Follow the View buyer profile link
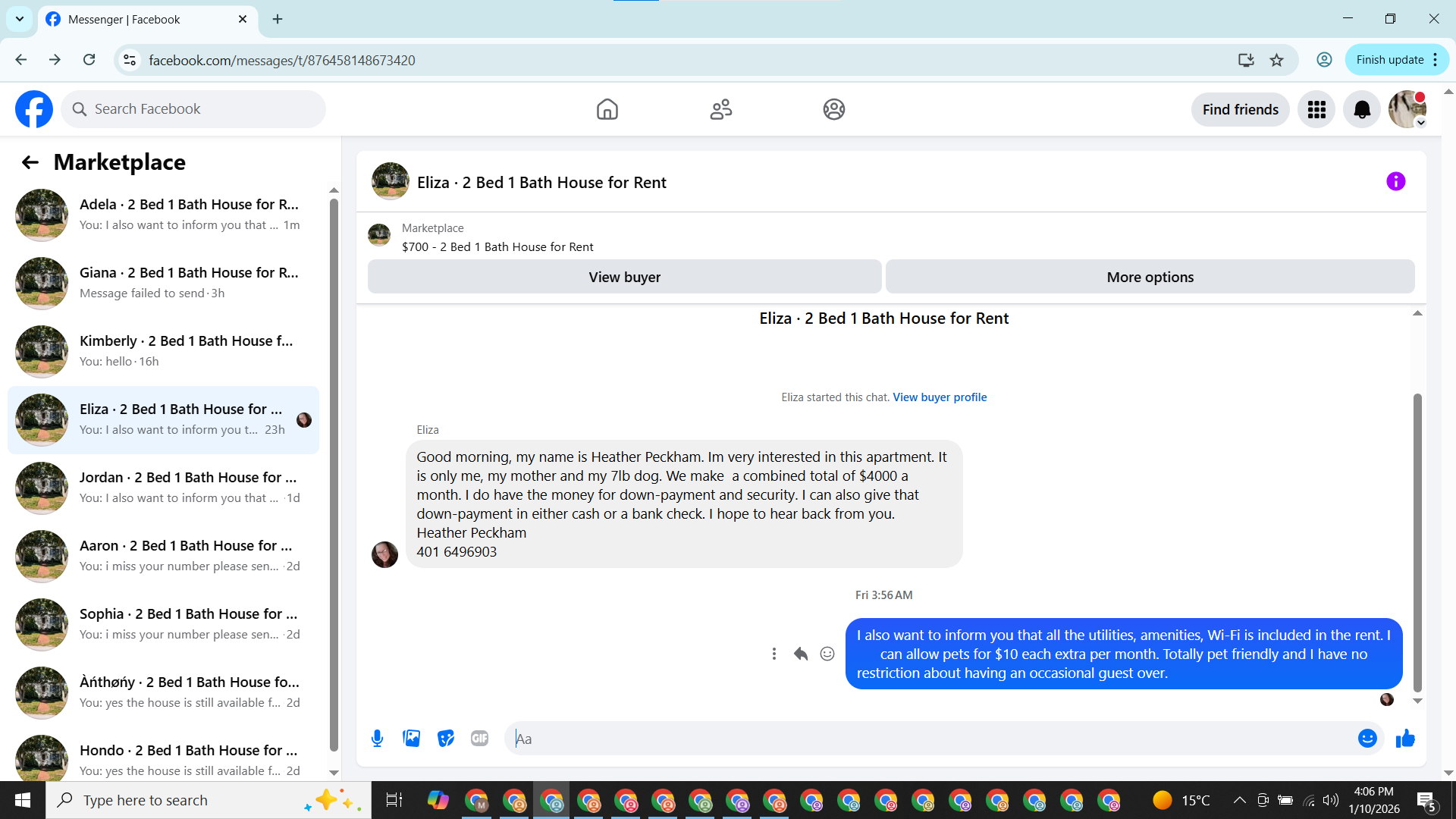The height and width of the screenshot is (819, 1456). tap(940, 397)
